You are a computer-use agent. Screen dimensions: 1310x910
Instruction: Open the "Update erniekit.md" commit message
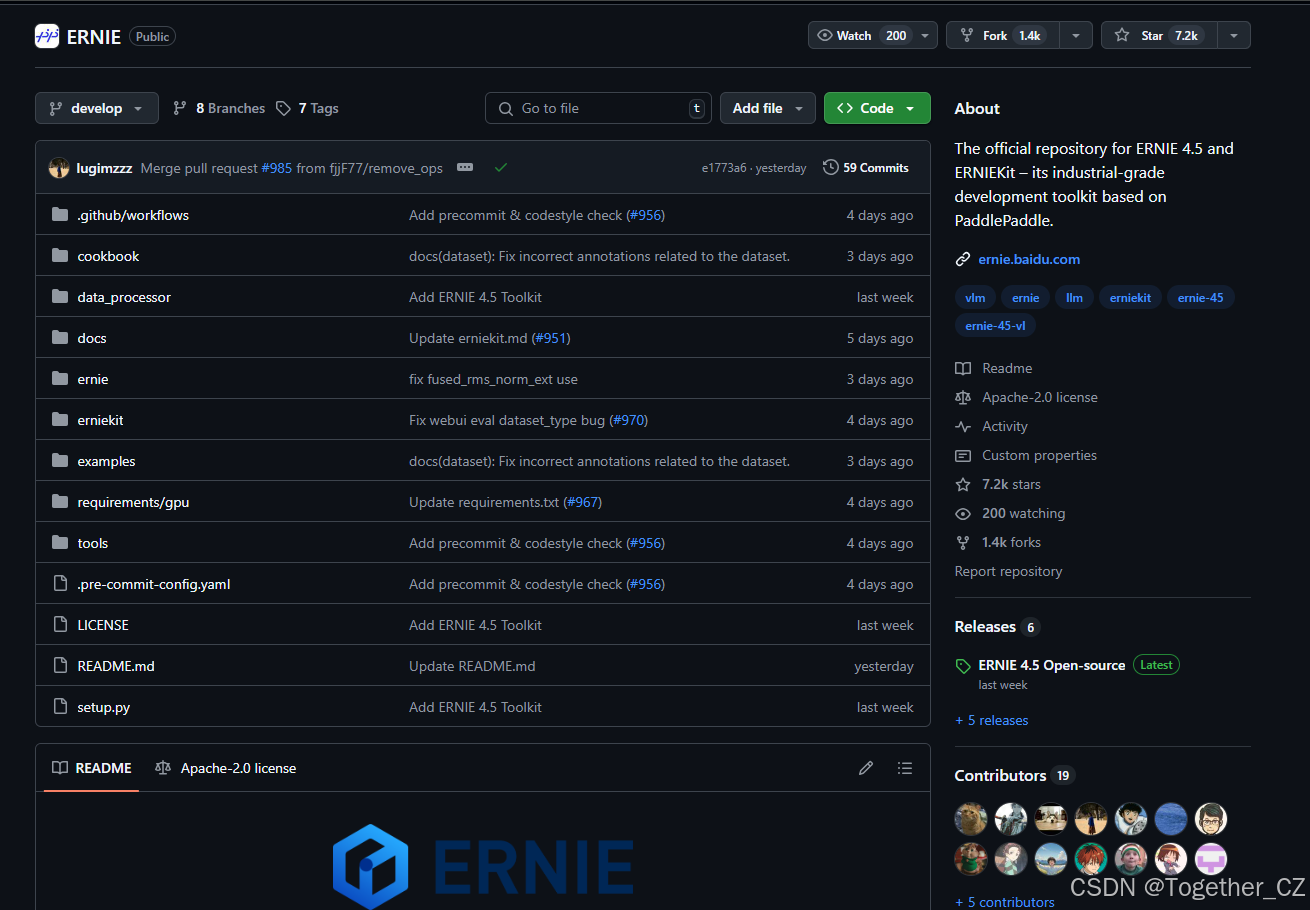468,338
